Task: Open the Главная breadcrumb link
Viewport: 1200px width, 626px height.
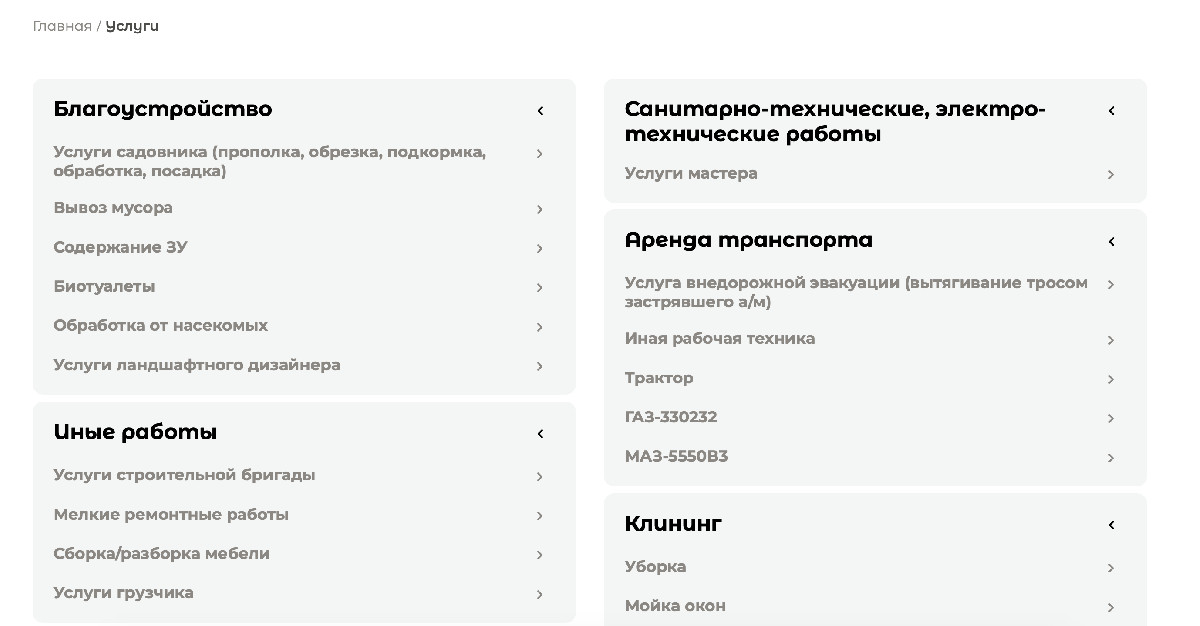Action: point(62,26)
